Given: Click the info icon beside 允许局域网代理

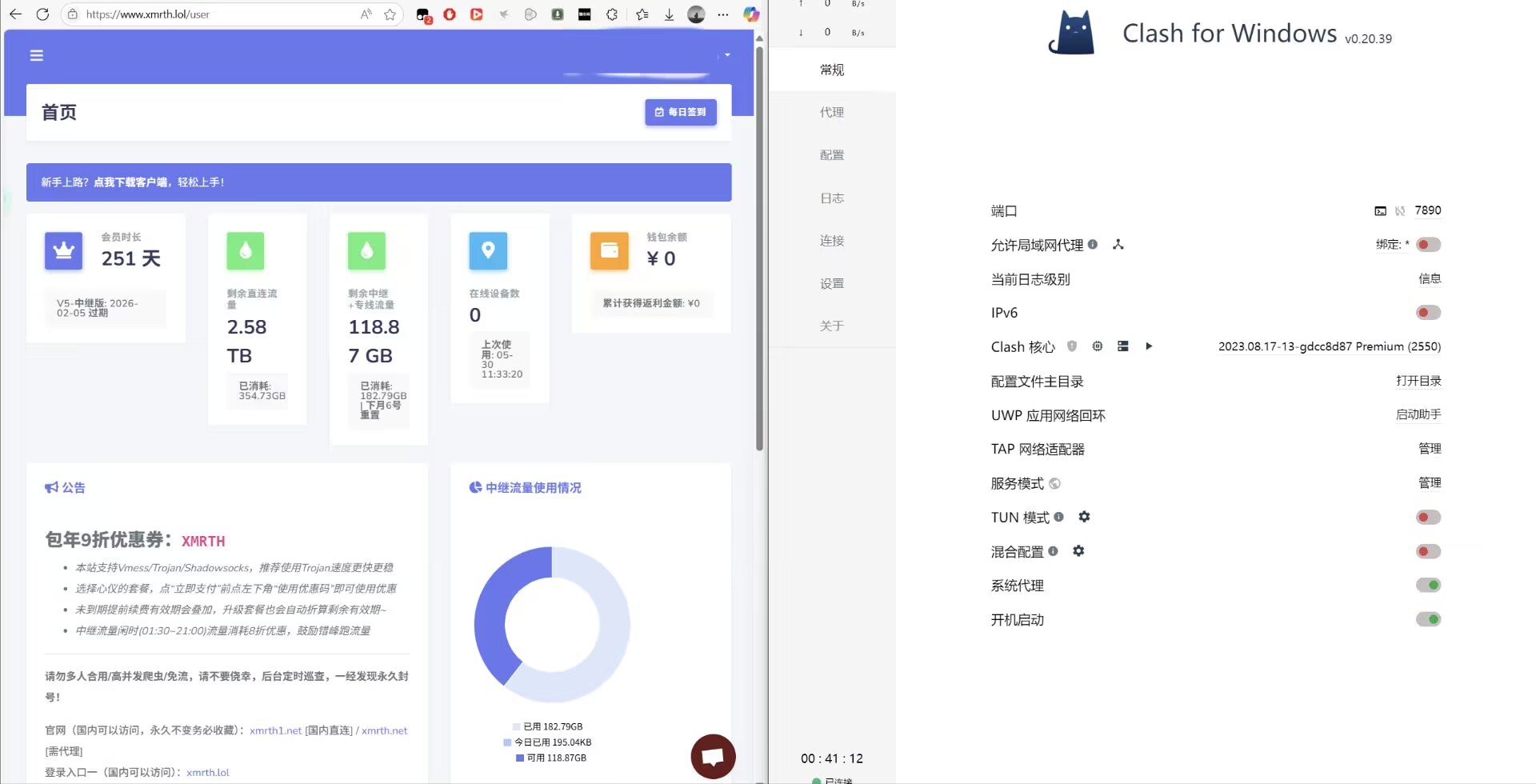Looking at the screenshot, I should click(1093, 244).
